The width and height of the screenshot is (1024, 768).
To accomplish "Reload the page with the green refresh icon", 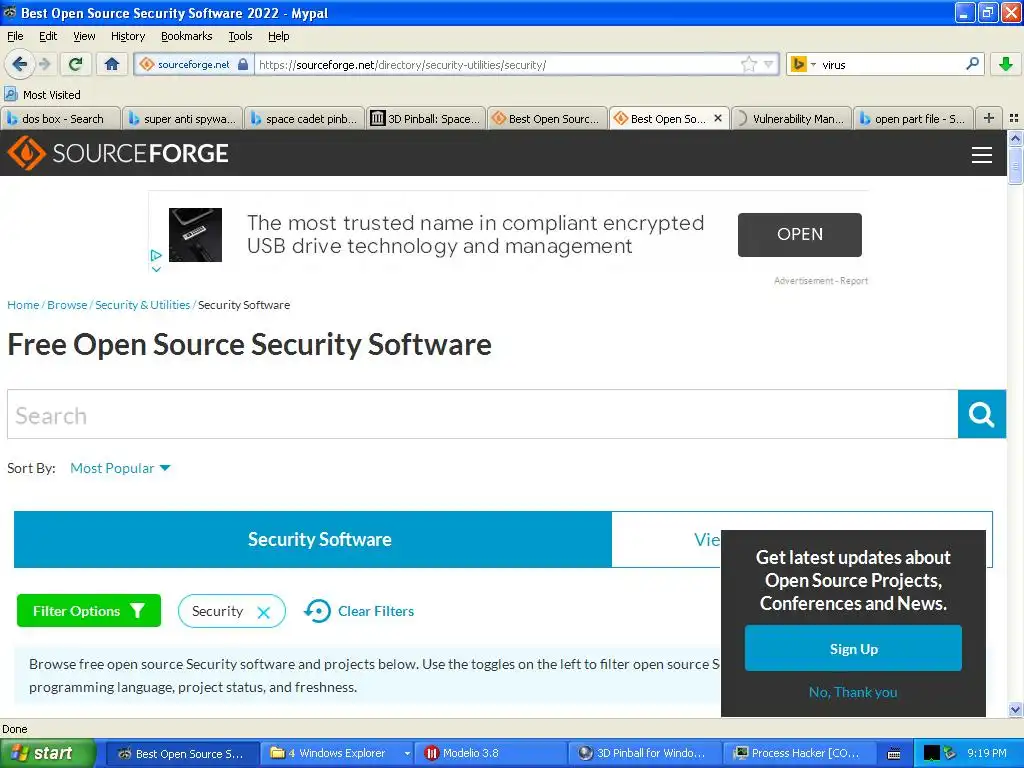I will 76,64.
